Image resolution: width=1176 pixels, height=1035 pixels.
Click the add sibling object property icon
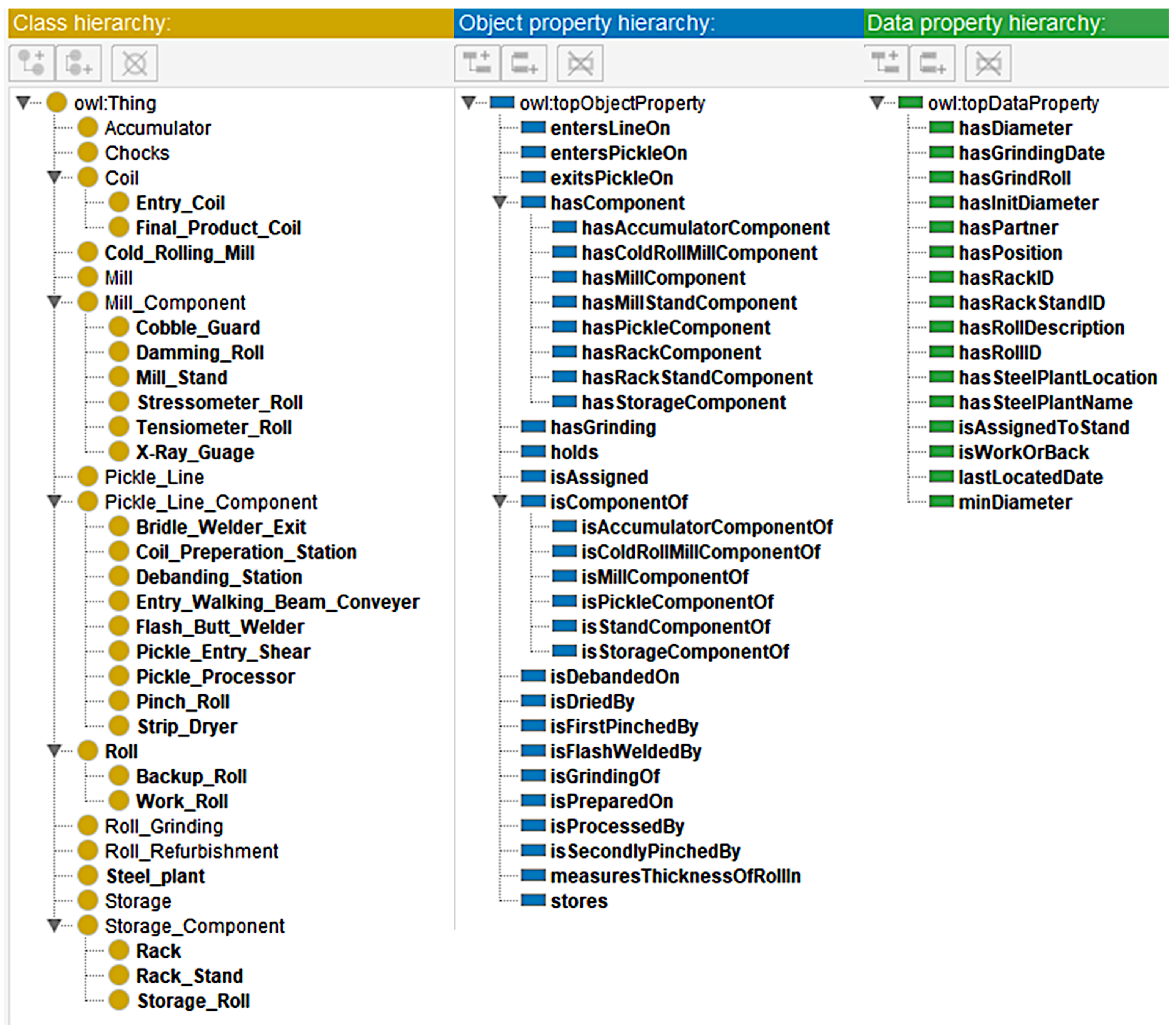click(524, 63)
